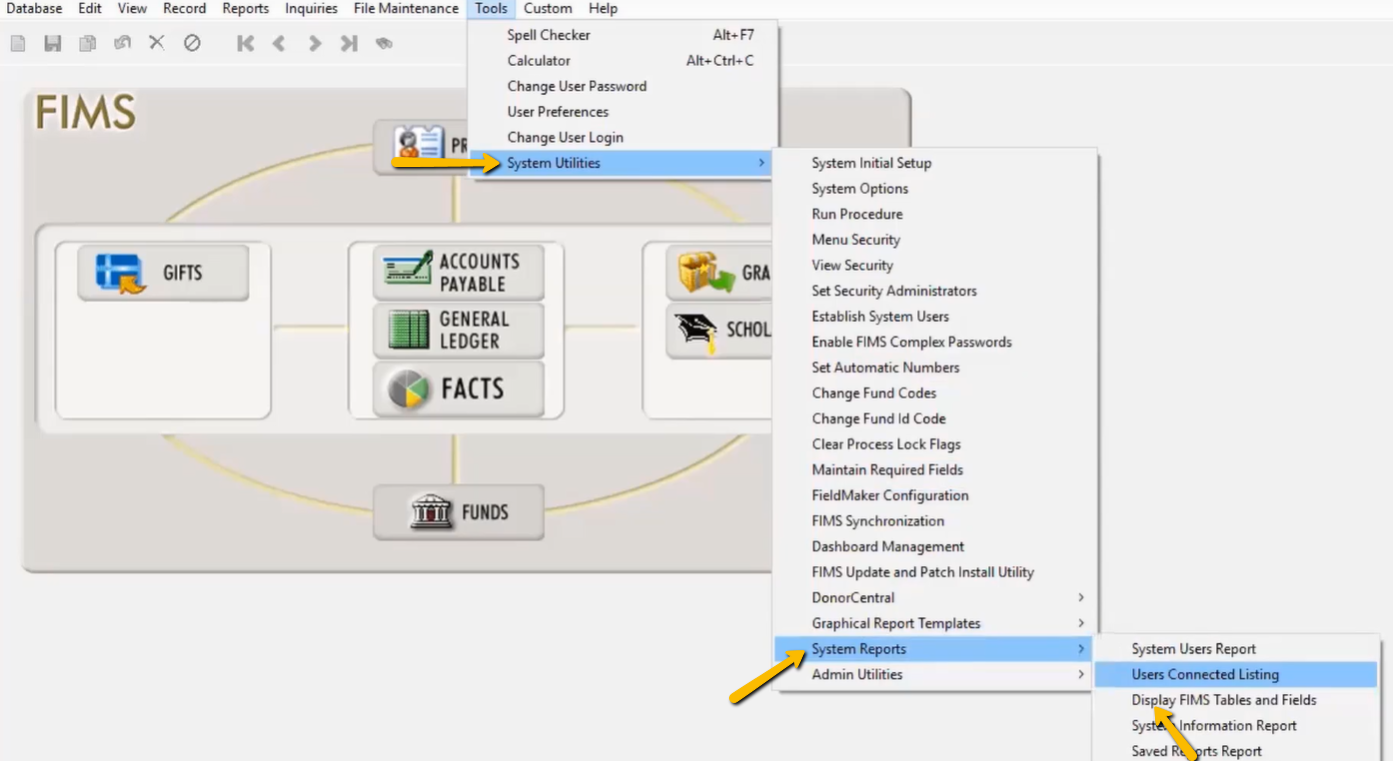Viewport: 1393px width, 761px height.
Task: Open the General Ledger module
Action: (x=459, y=330)
